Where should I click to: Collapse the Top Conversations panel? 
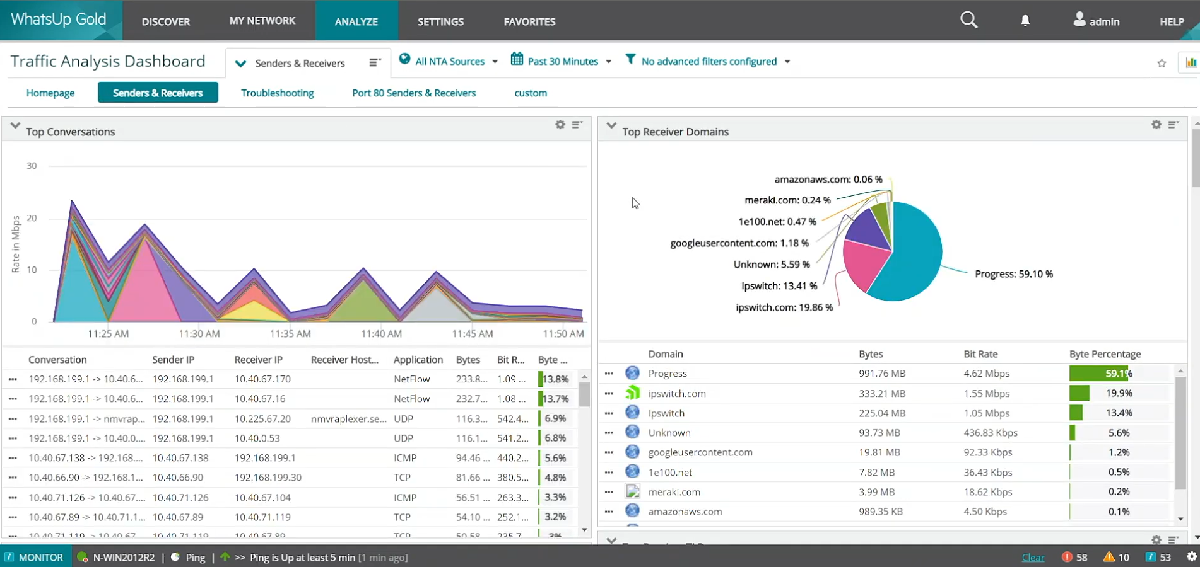tap(15, 127)
